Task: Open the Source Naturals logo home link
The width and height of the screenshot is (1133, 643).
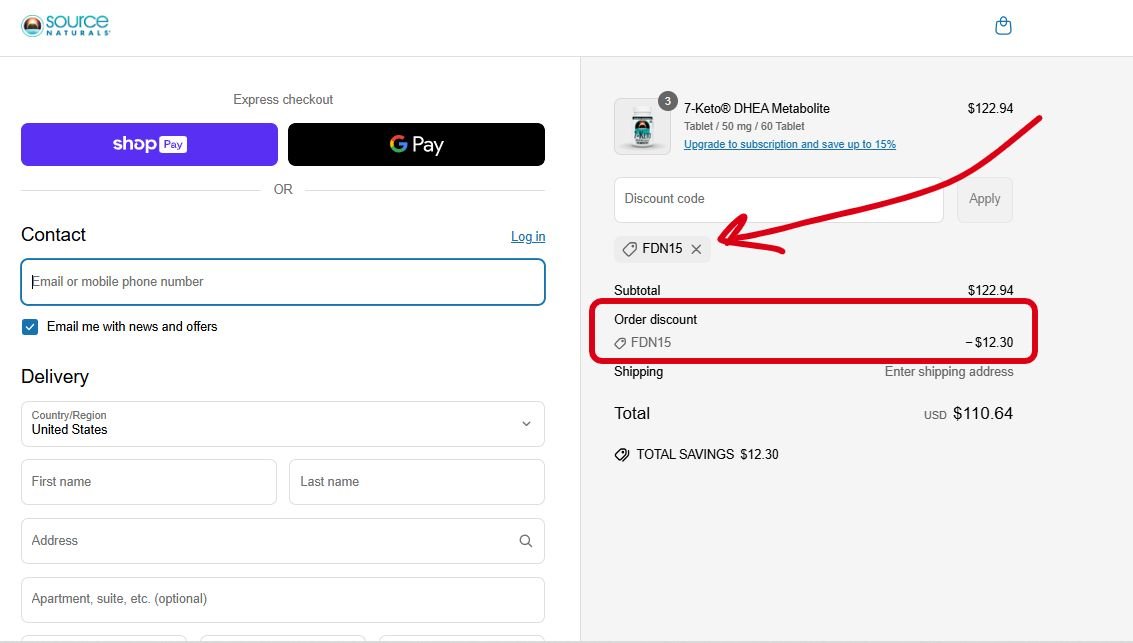Action: 66,25
